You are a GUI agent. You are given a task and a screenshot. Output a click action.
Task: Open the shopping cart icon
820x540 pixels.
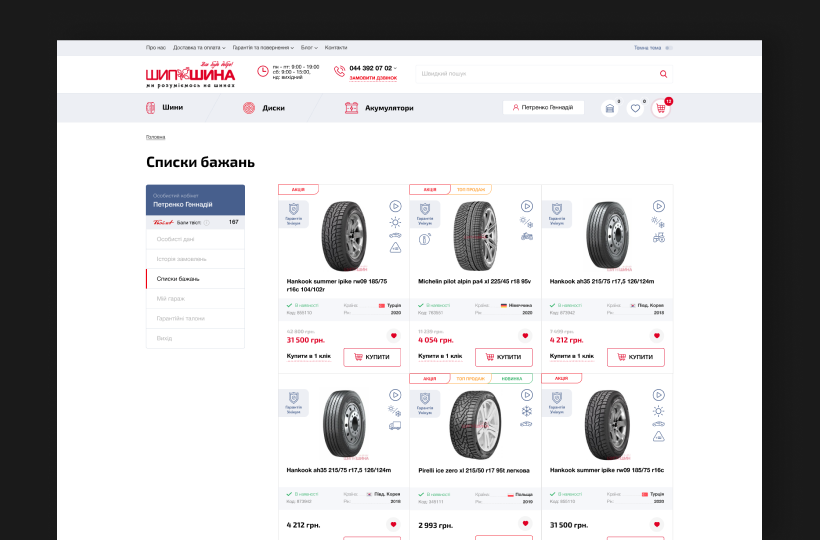click(660, 108)
